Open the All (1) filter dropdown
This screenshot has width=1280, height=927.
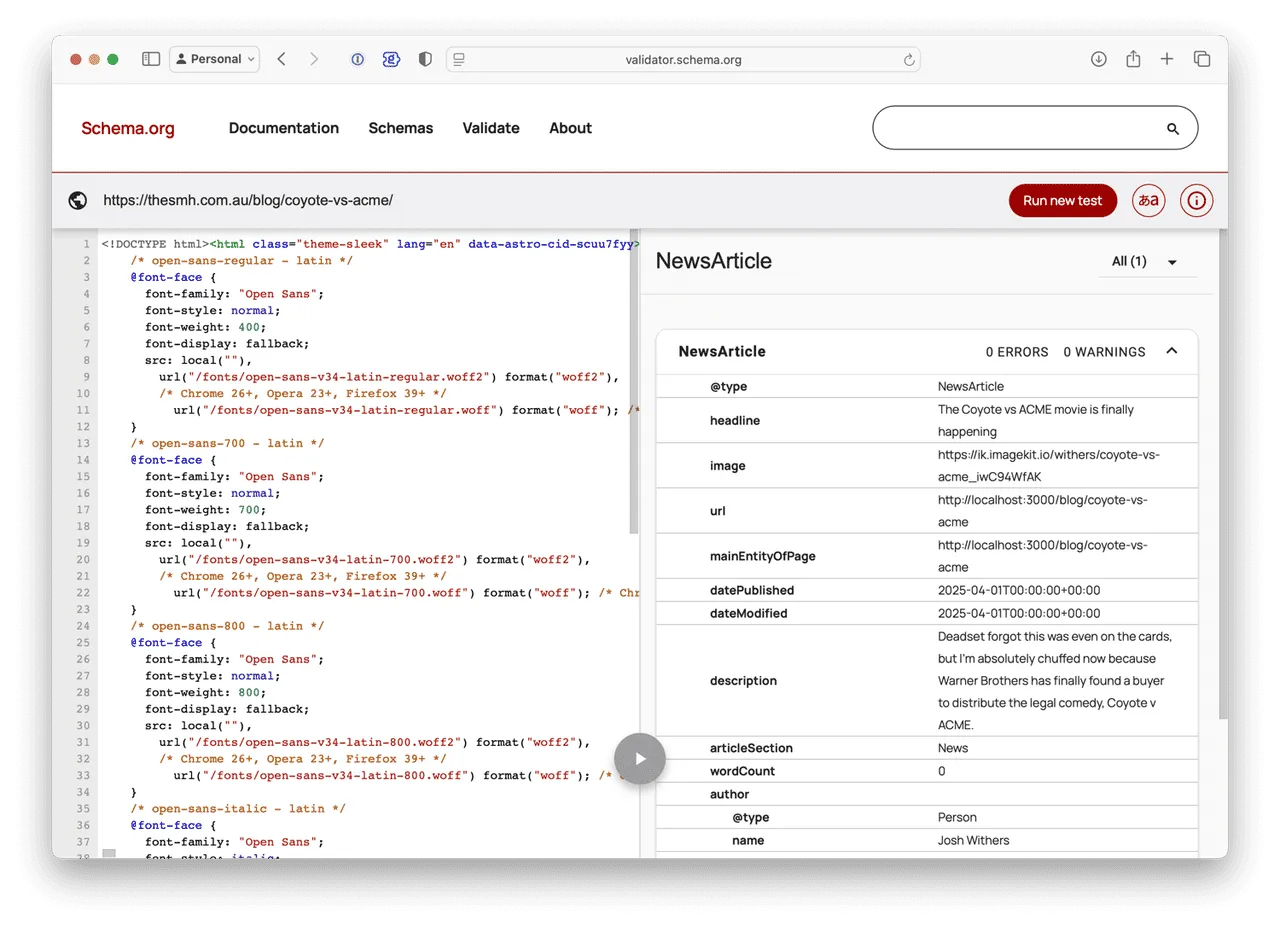(x=1146, y=261)
